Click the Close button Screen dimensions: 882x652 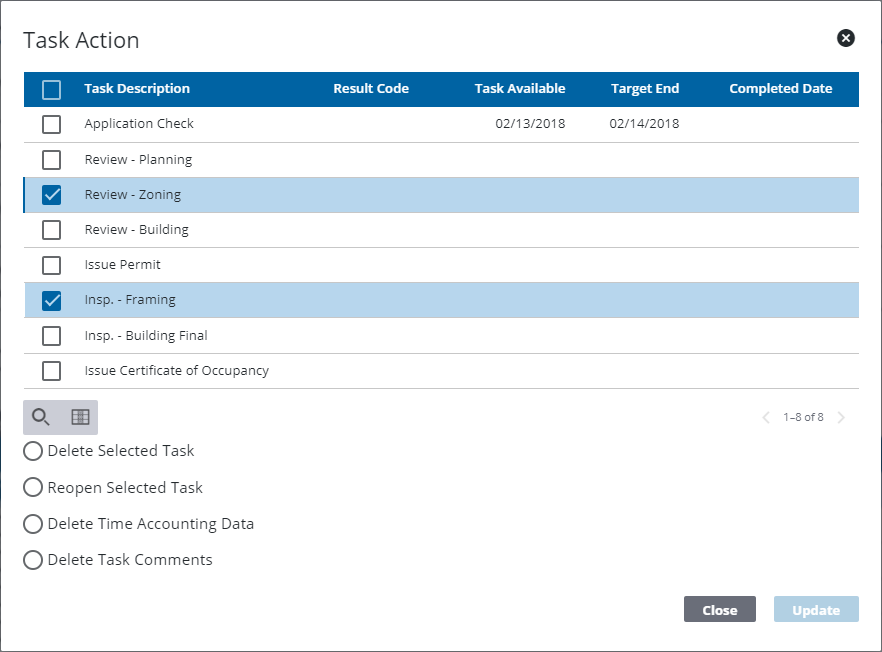tap(719, 609)
